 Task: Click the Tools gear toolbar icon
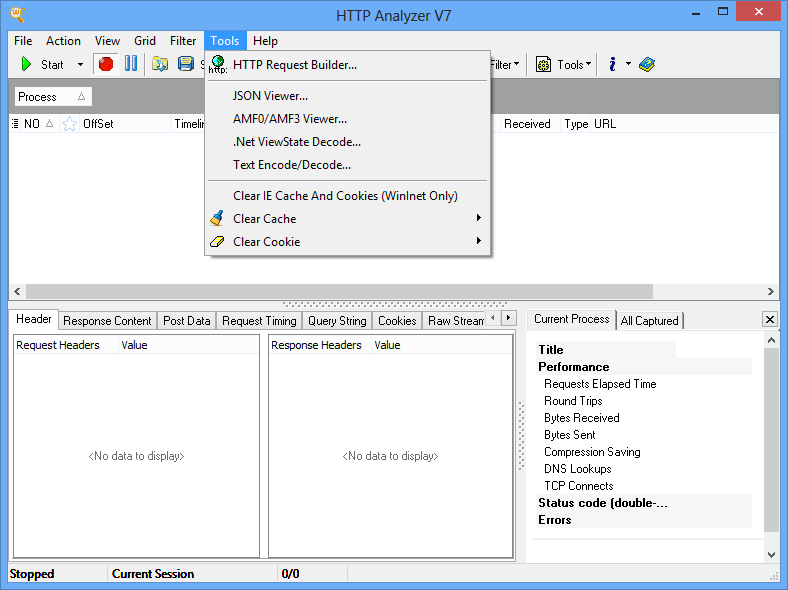(543, 64)
